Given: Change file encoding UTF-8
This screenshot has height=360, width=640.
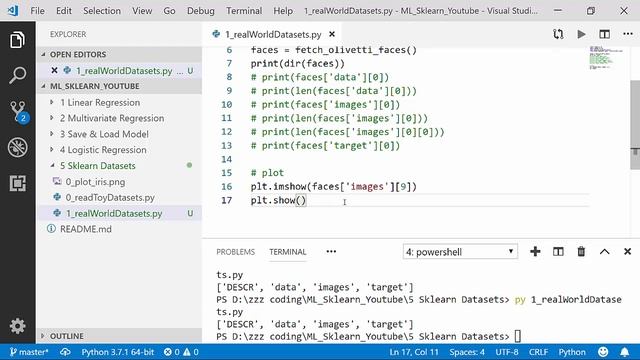Looking at the screenshot, I should click(507, 352).
